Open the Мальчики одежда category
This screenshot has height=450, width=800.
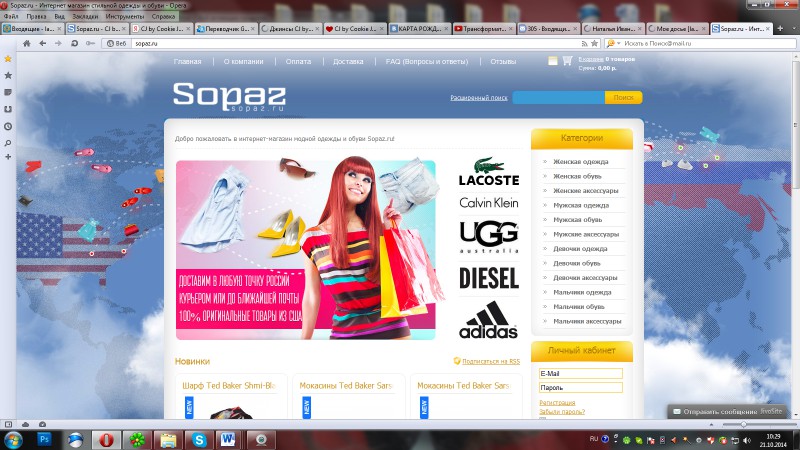coord(582,292)
